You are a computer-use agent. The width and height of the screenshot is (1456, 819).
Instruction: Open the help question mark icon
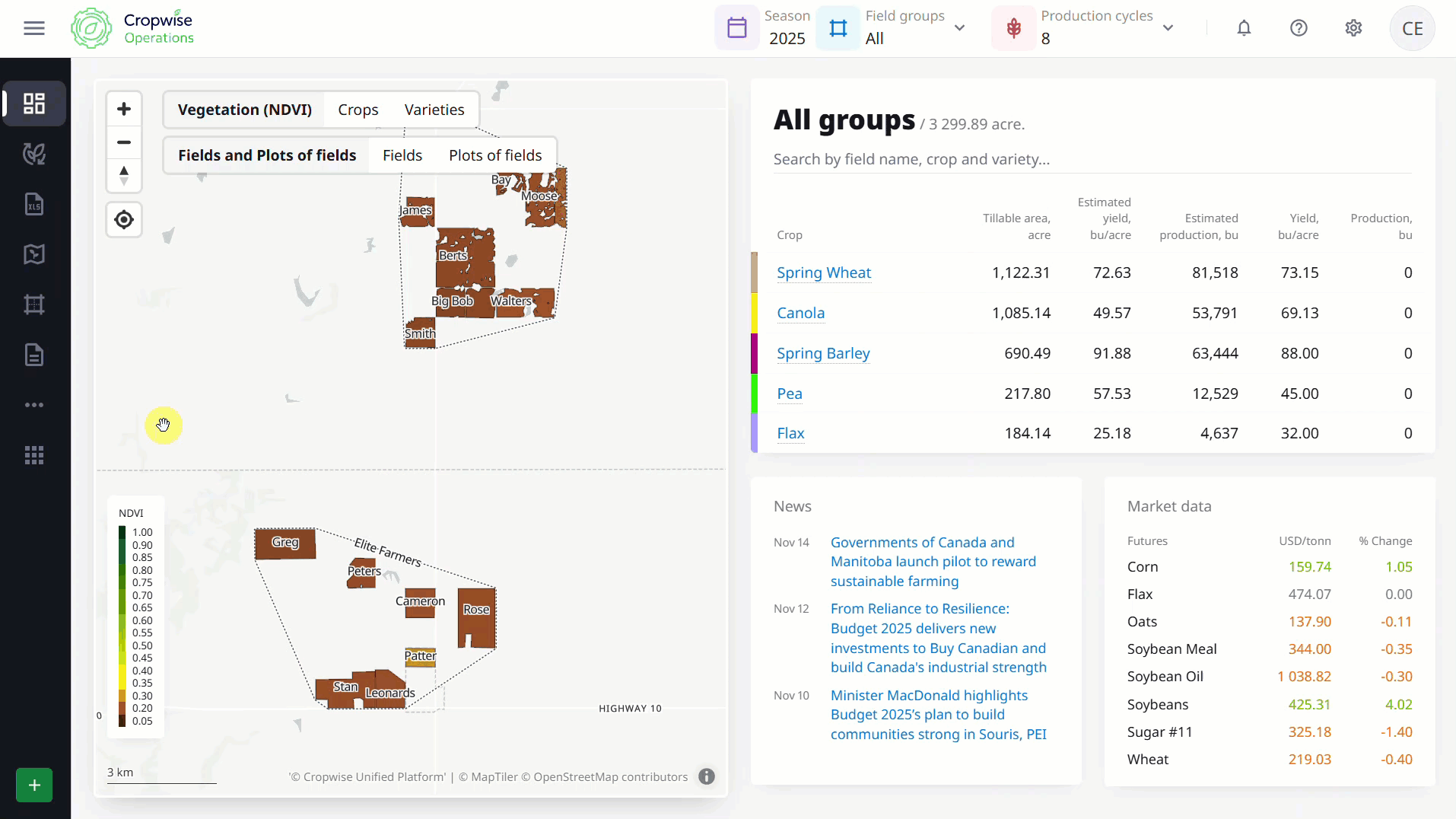click(1299, 28)
